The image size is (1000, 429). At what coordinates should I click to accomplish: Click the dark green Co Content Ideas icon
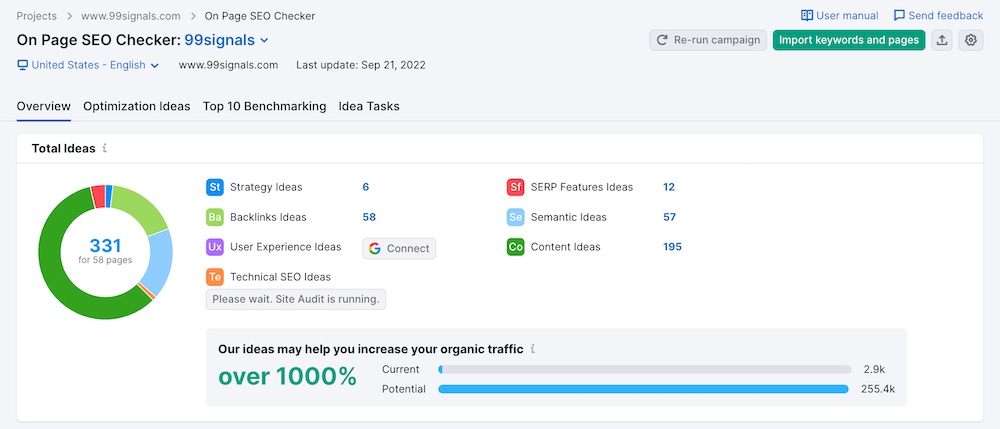pos(515,247)
